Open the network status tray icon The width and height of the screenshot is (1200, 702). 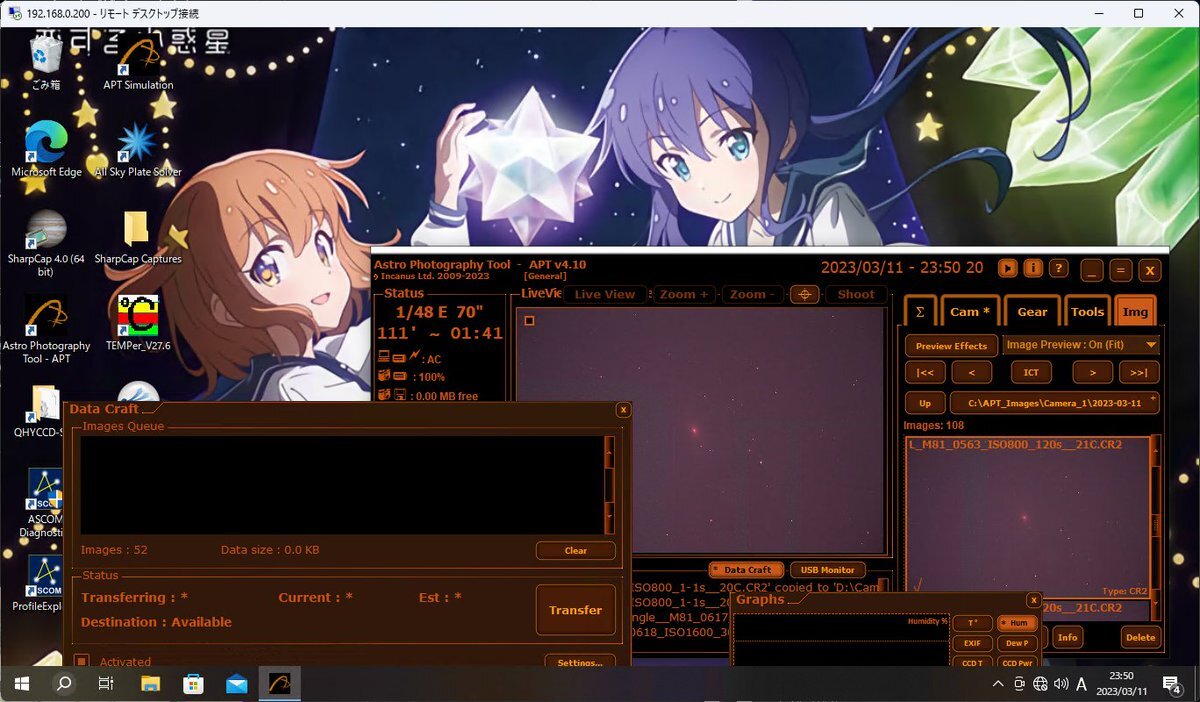1040,684
